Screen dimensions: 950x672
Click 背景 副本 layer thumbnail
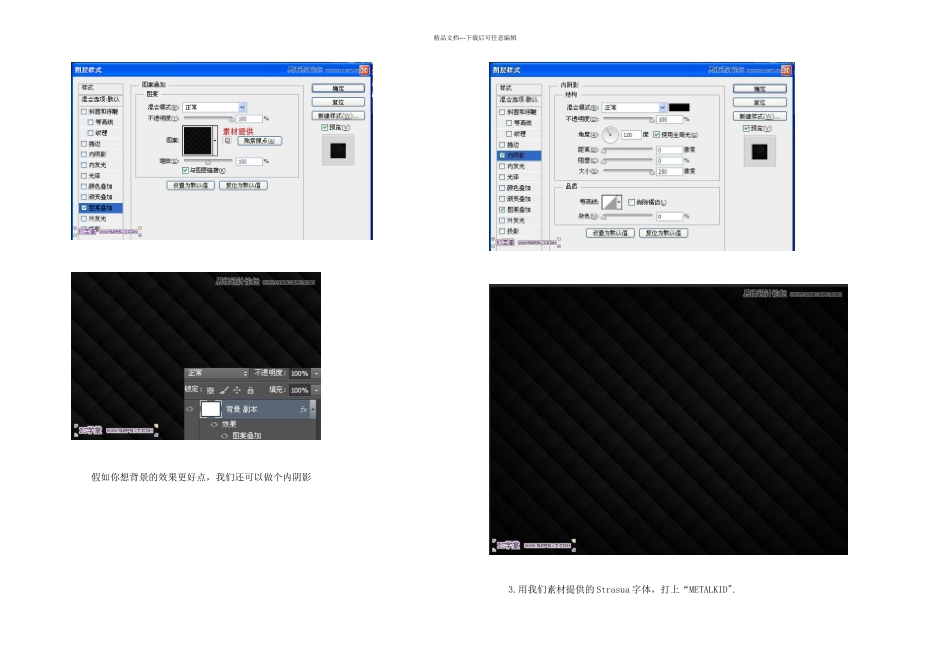(x=210, y=409)
